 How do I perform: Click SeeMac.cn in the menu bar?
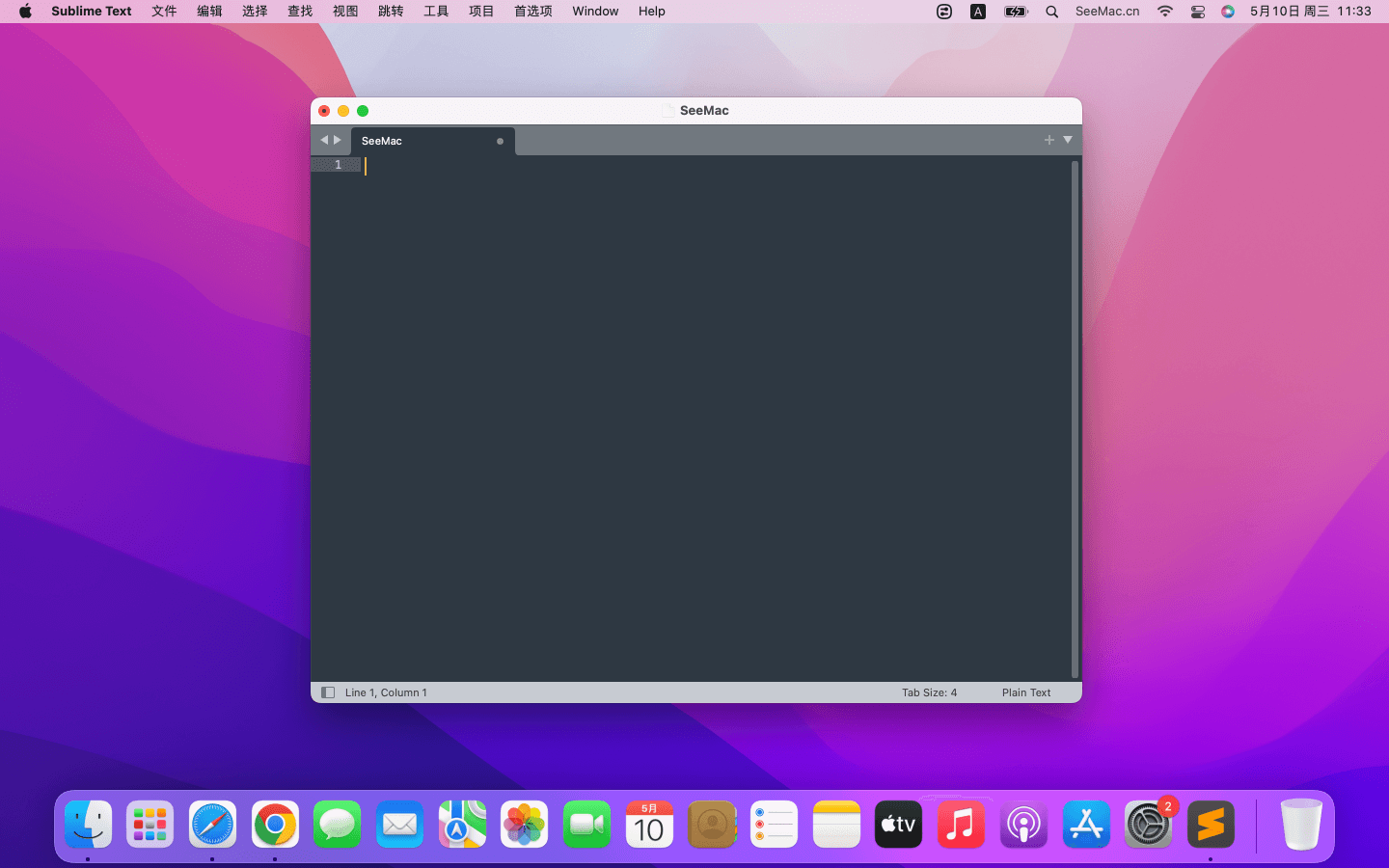[1107, 12]
